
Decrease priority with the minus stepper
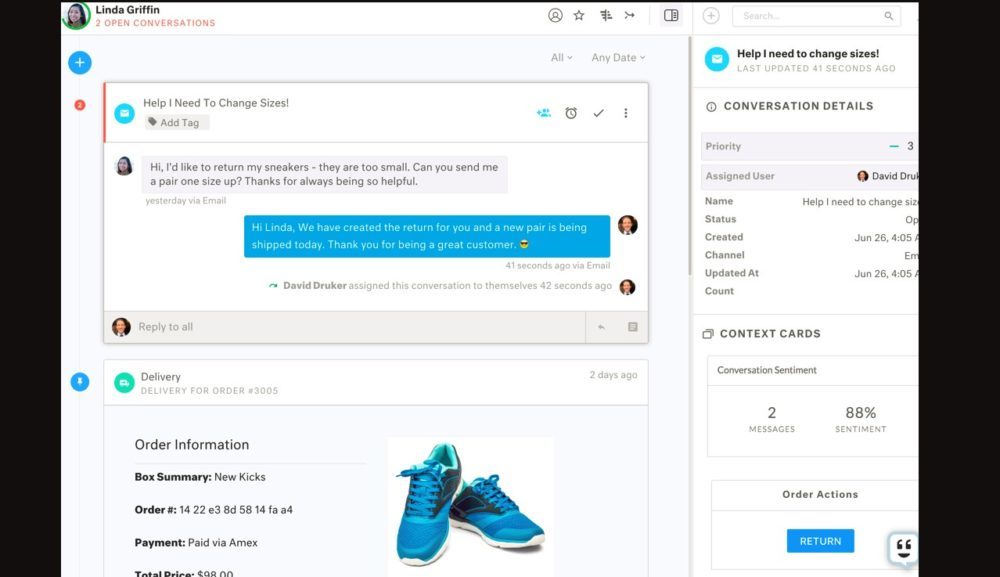tap(894, 146)
